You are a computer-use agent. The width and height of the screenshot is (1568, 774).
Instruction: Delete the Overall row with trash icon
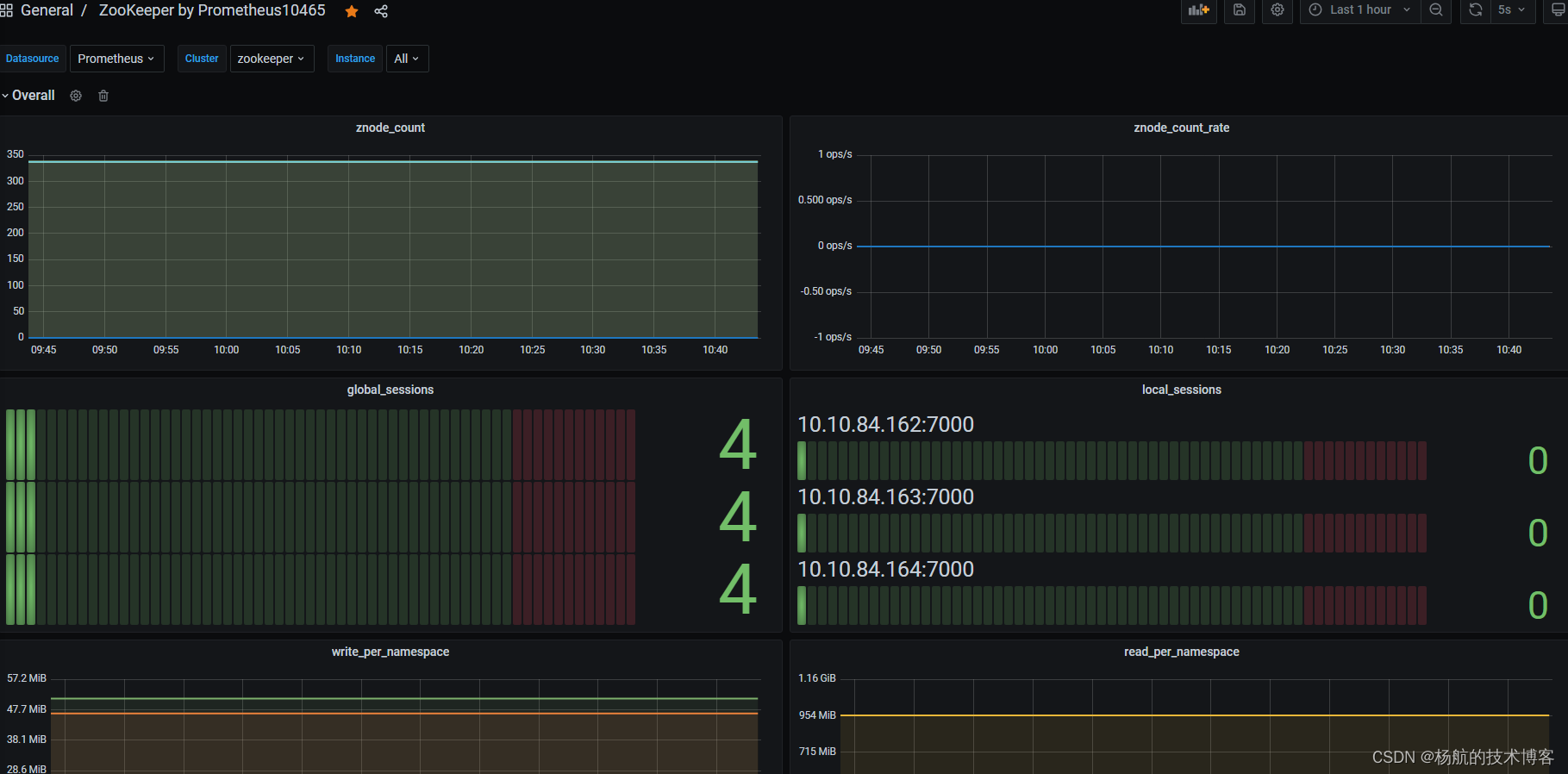[103, 96]
